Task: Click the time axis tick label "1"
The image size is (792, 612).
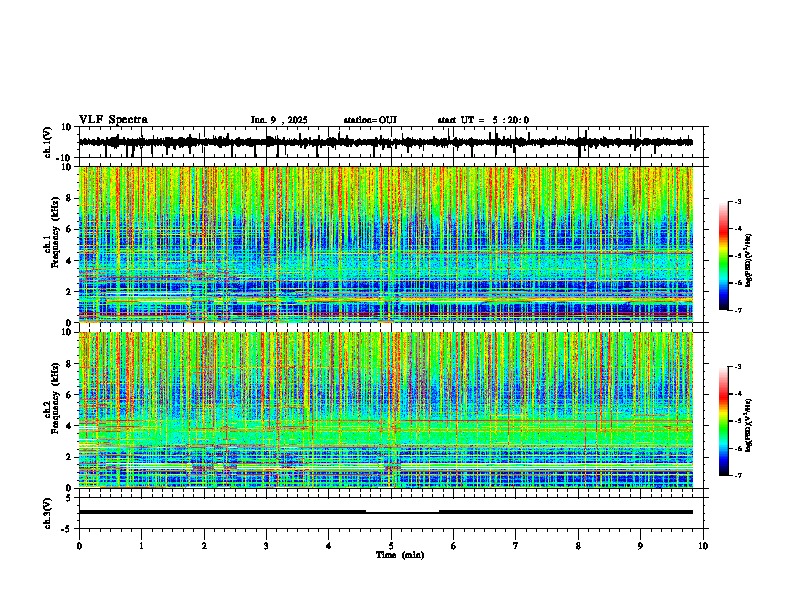Action: [x=141, y=546]
